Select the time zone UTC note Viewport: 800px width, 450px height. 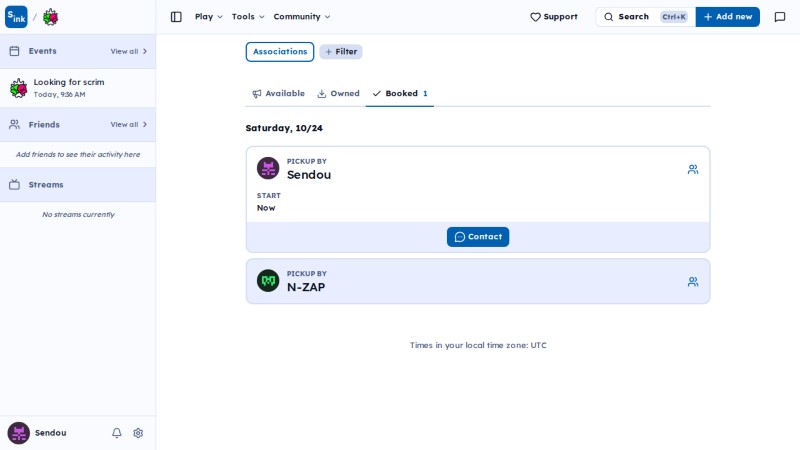478,345
